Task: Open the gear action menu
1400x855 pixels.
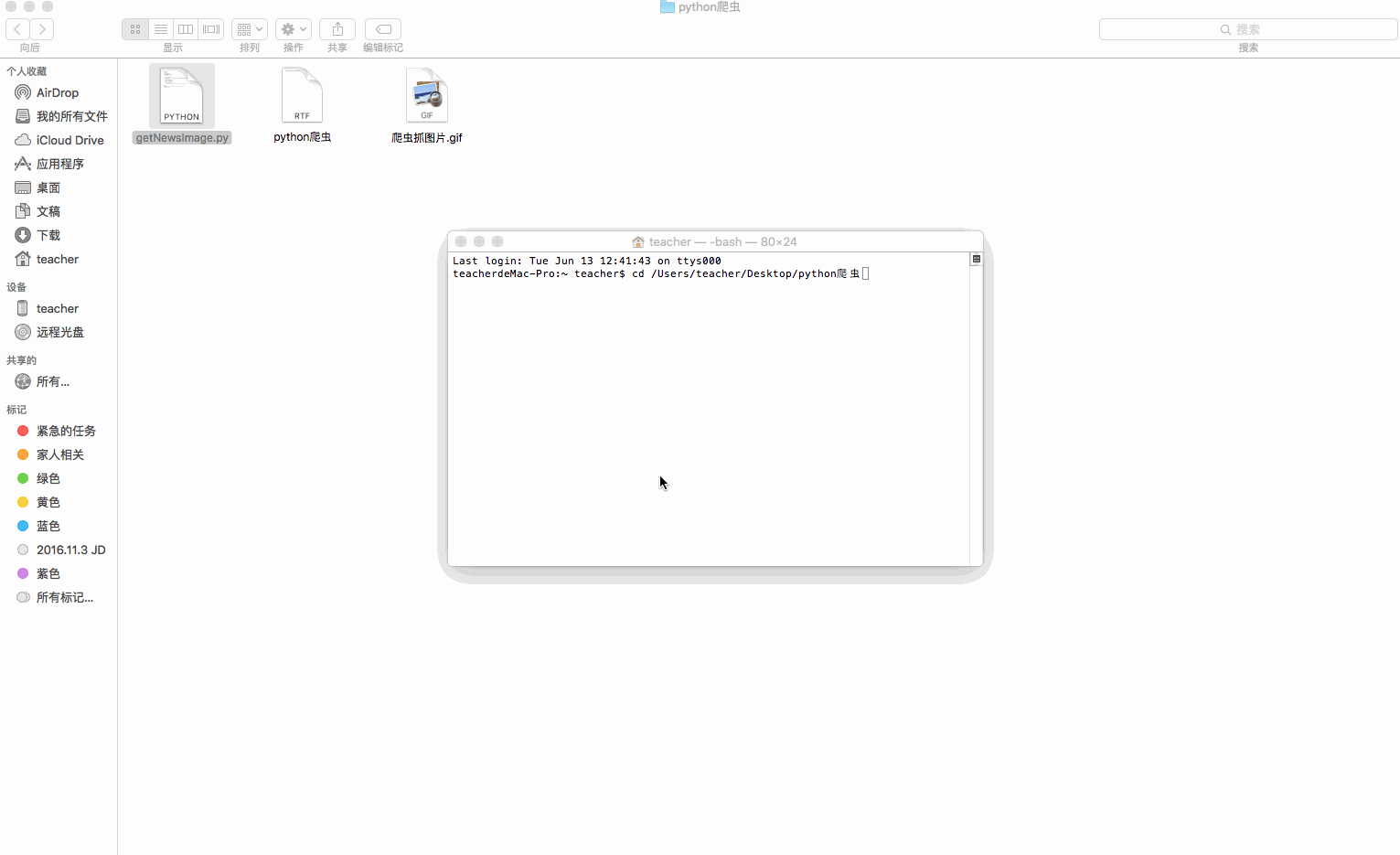Action: point(294,29)
